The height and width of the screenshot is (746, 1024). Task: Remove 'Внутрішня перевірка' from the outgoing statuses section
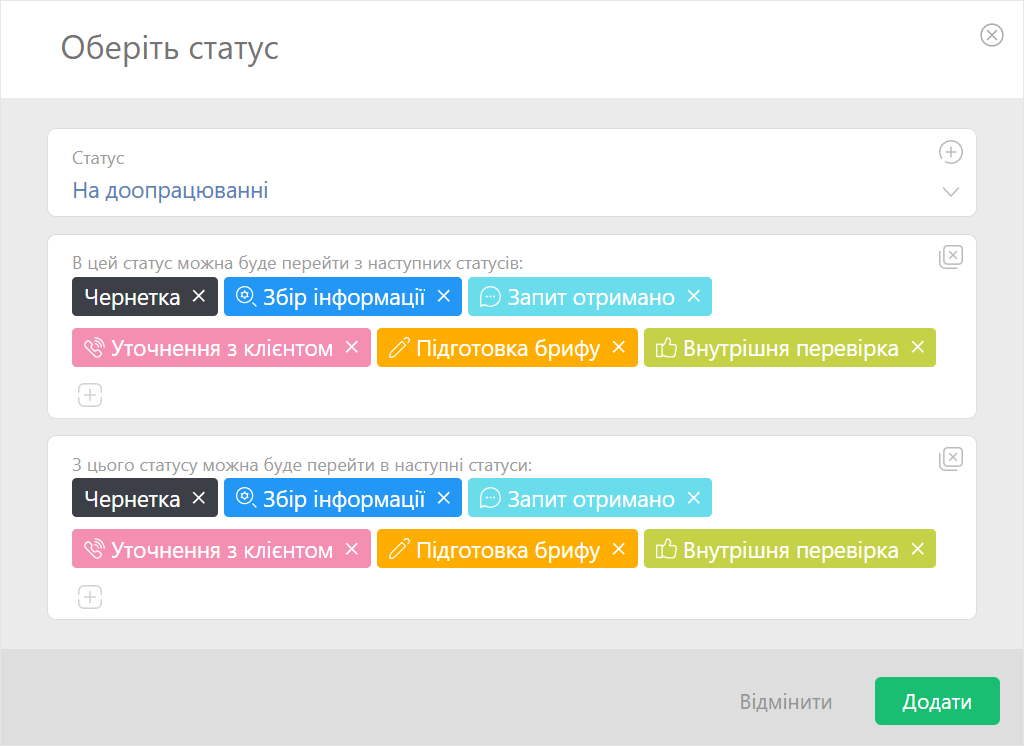click(916, 549)
